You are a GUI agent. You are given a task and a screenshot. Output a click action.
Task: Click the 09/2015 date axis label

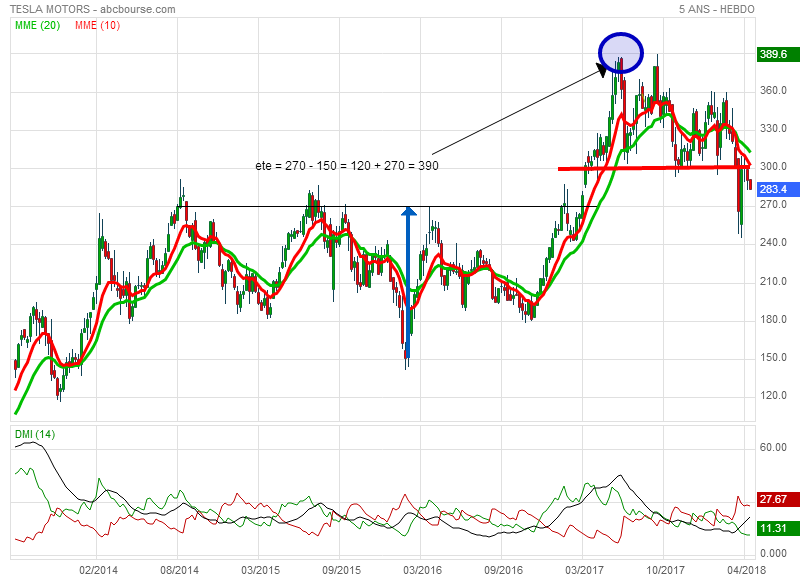341,570
